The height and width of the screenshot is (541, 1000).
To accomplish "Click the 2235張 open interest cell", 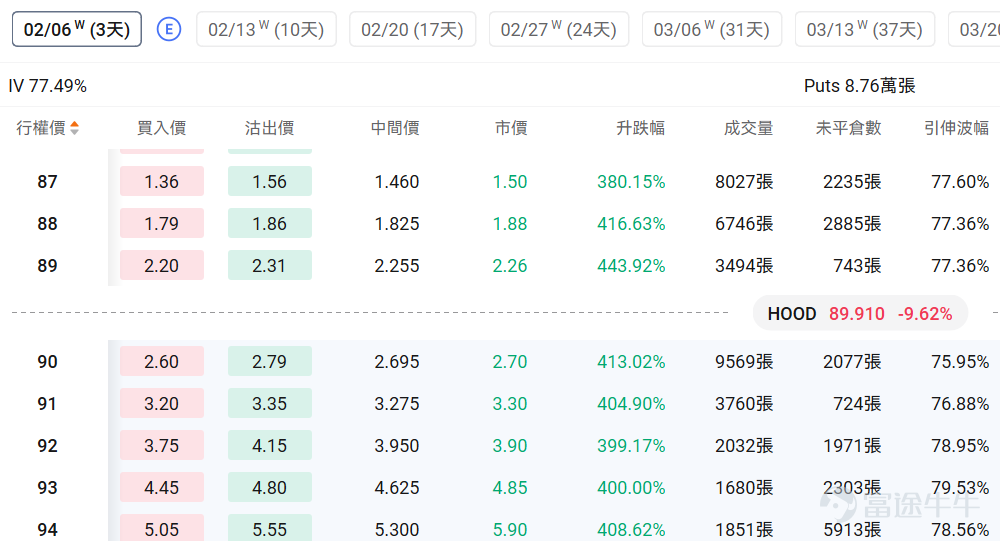I will (x=852, y=182).
